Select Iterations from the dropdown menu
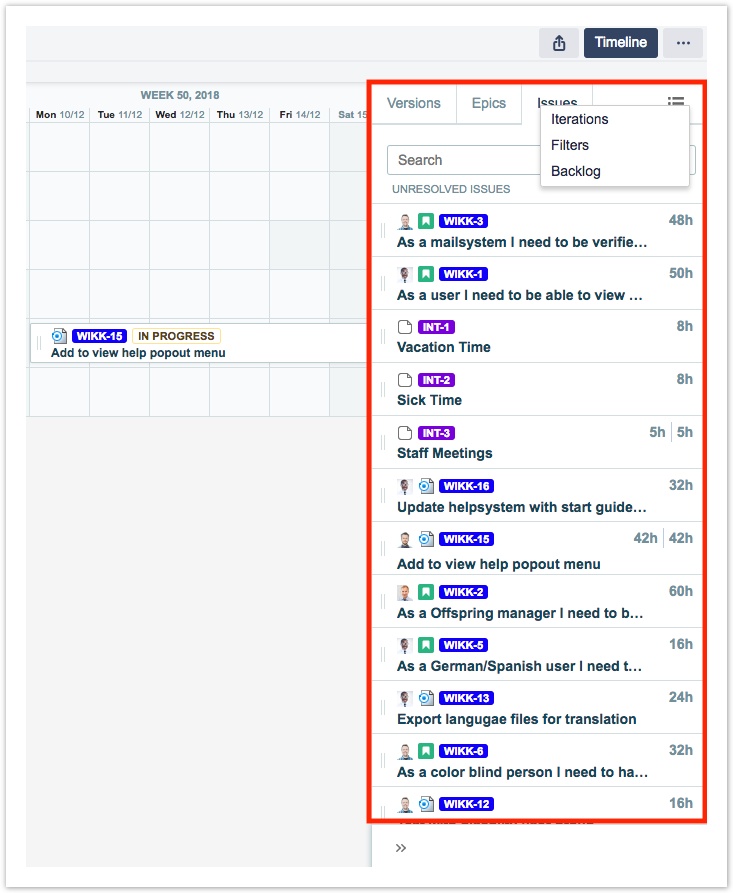The height and width of the screenshot is (893, 733). coord(579,119)
